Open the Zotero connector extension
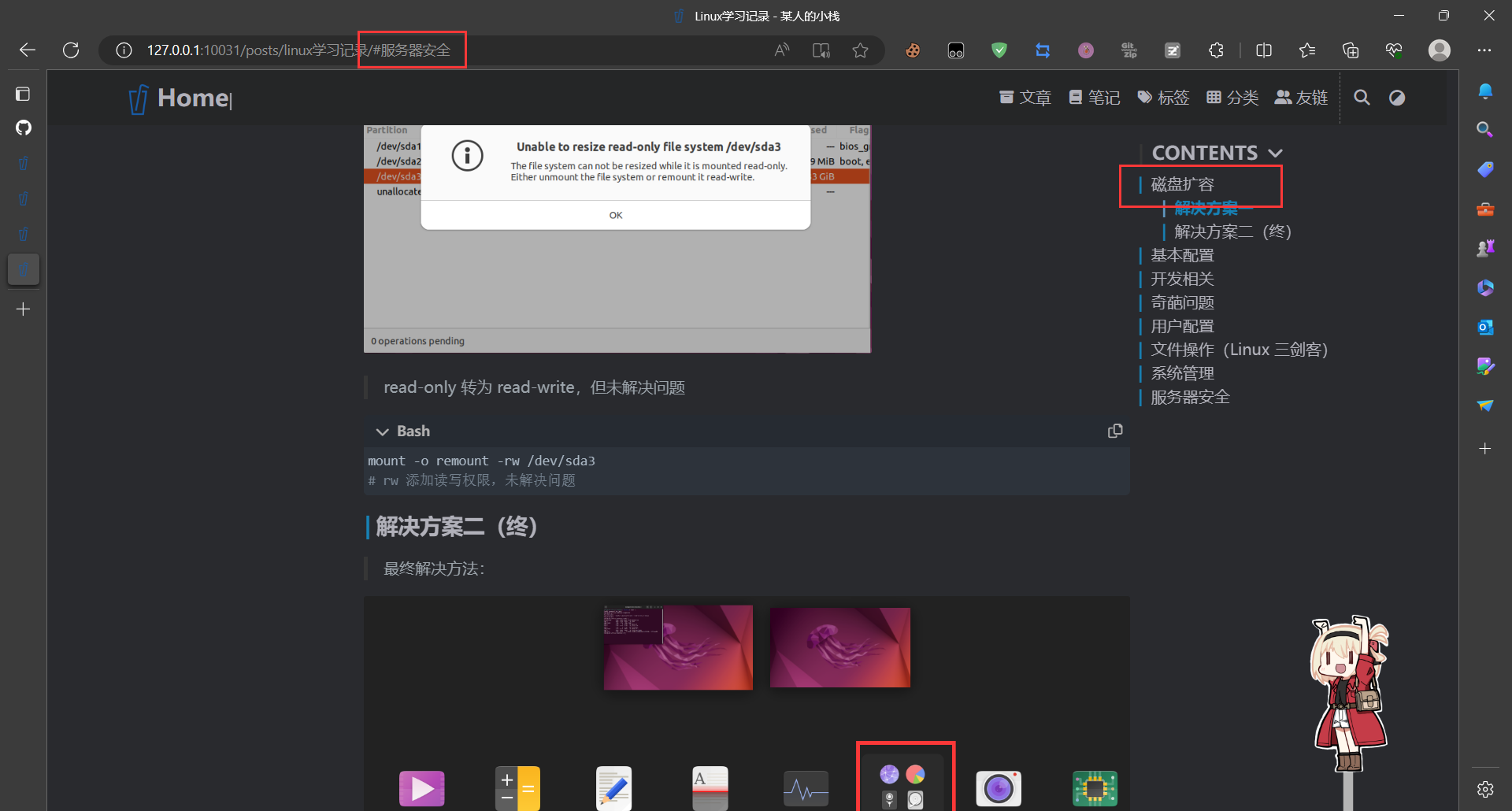Image resolution: width=1512 pixels, height=811 pixels. pyautogui.click(x=1173, y=50)
